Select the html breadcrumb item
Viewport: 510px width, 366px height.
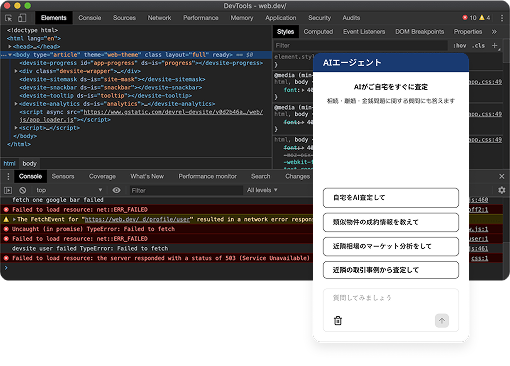(x=9, y=164)
